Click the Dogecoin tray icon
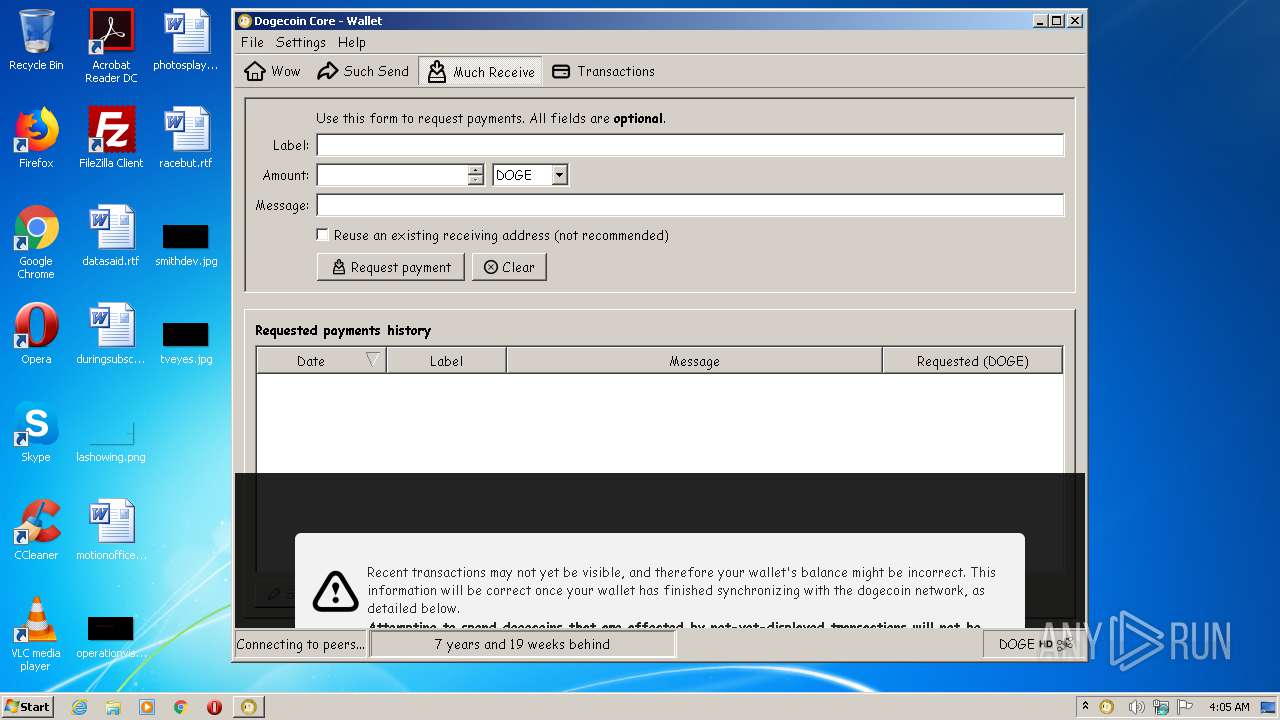 pyautogui.click(x=1107, y=707)
